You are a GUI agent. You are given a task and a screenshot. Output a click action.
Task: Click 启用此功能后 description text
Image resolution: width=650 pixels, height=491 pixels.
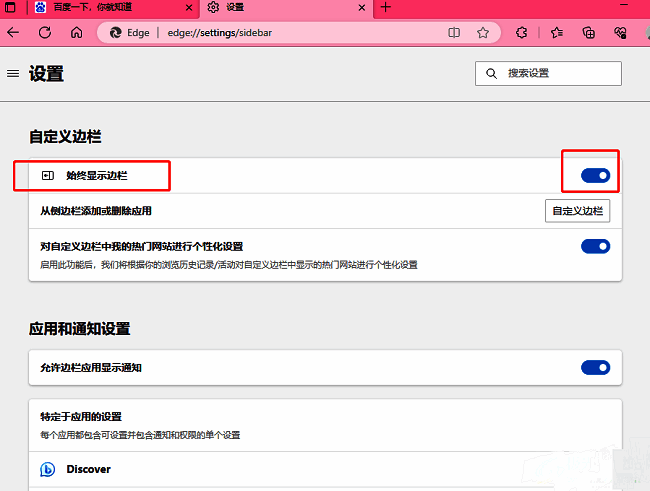click(229, 265)
